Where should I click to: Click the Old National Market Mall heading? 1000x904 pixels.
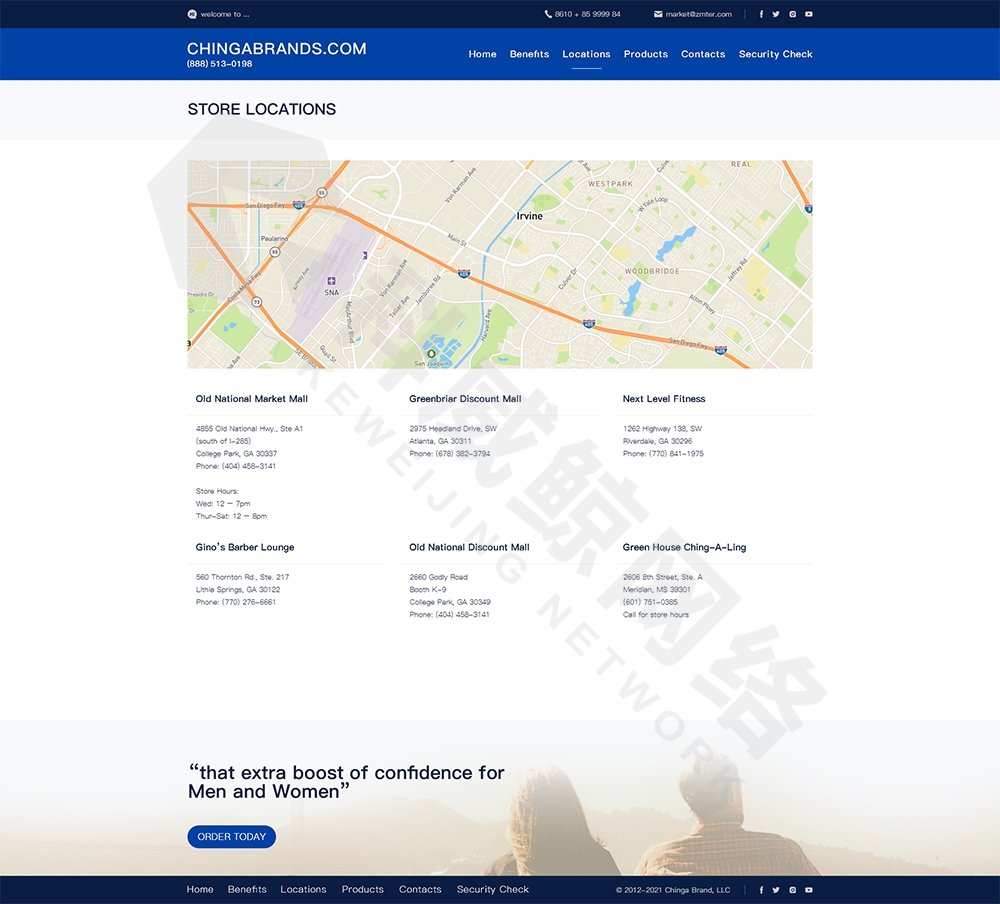coord(251,399)
